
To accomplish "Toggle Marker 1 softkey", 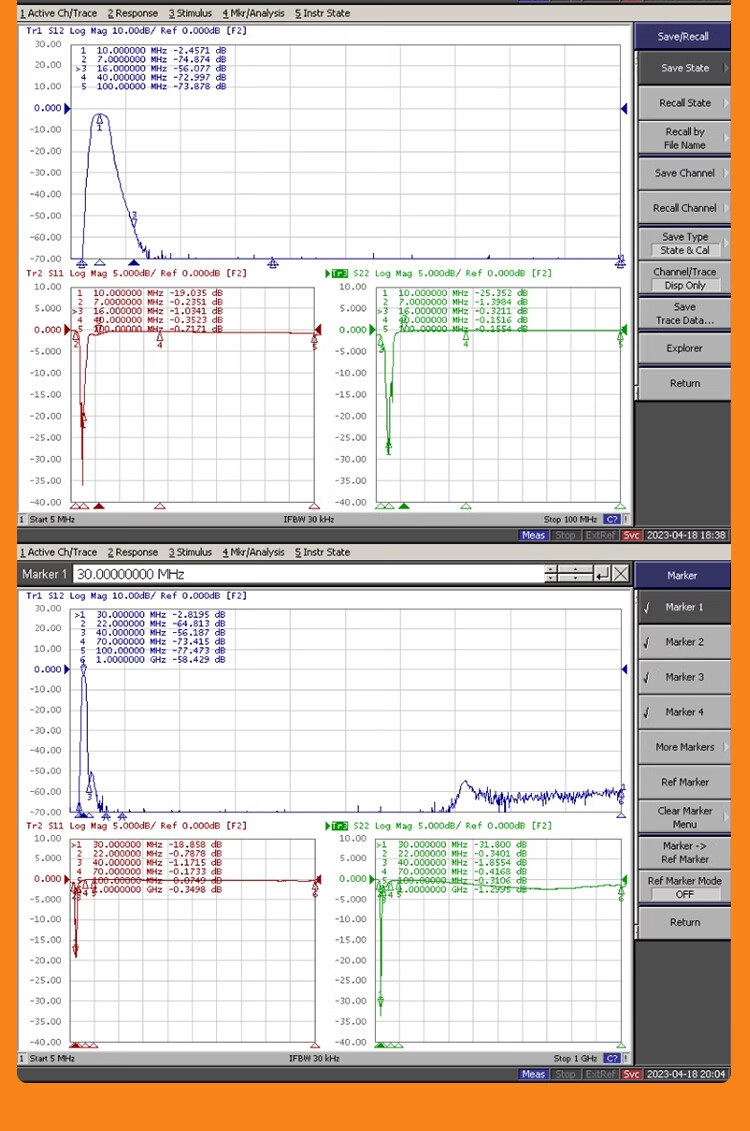I will click(685, 607).
